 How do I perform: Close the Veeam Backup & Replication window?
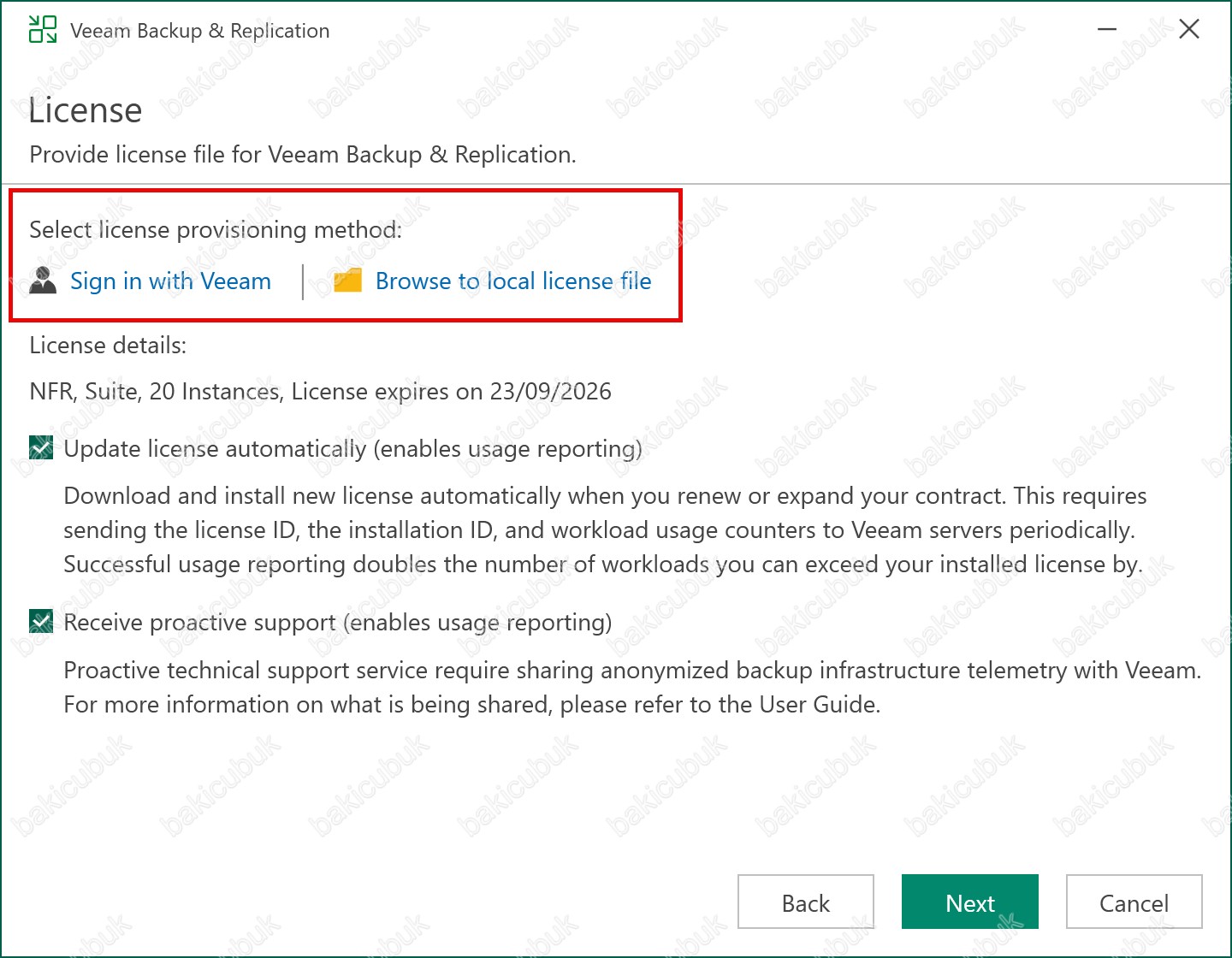point(1188,30)
